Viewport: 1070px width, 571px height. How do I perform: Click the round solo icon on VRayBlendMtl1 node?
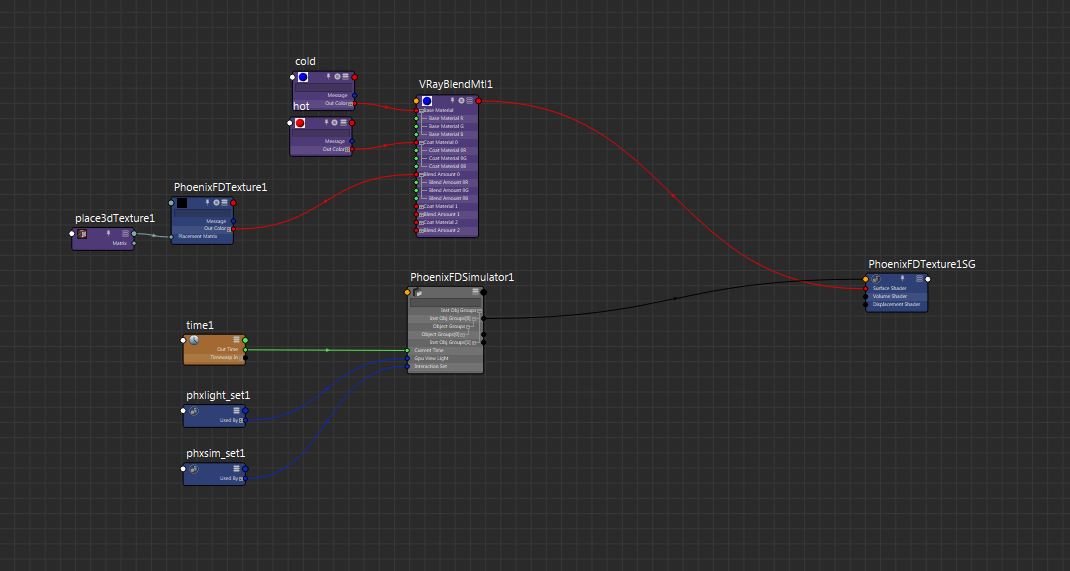(x=461, y=100)
